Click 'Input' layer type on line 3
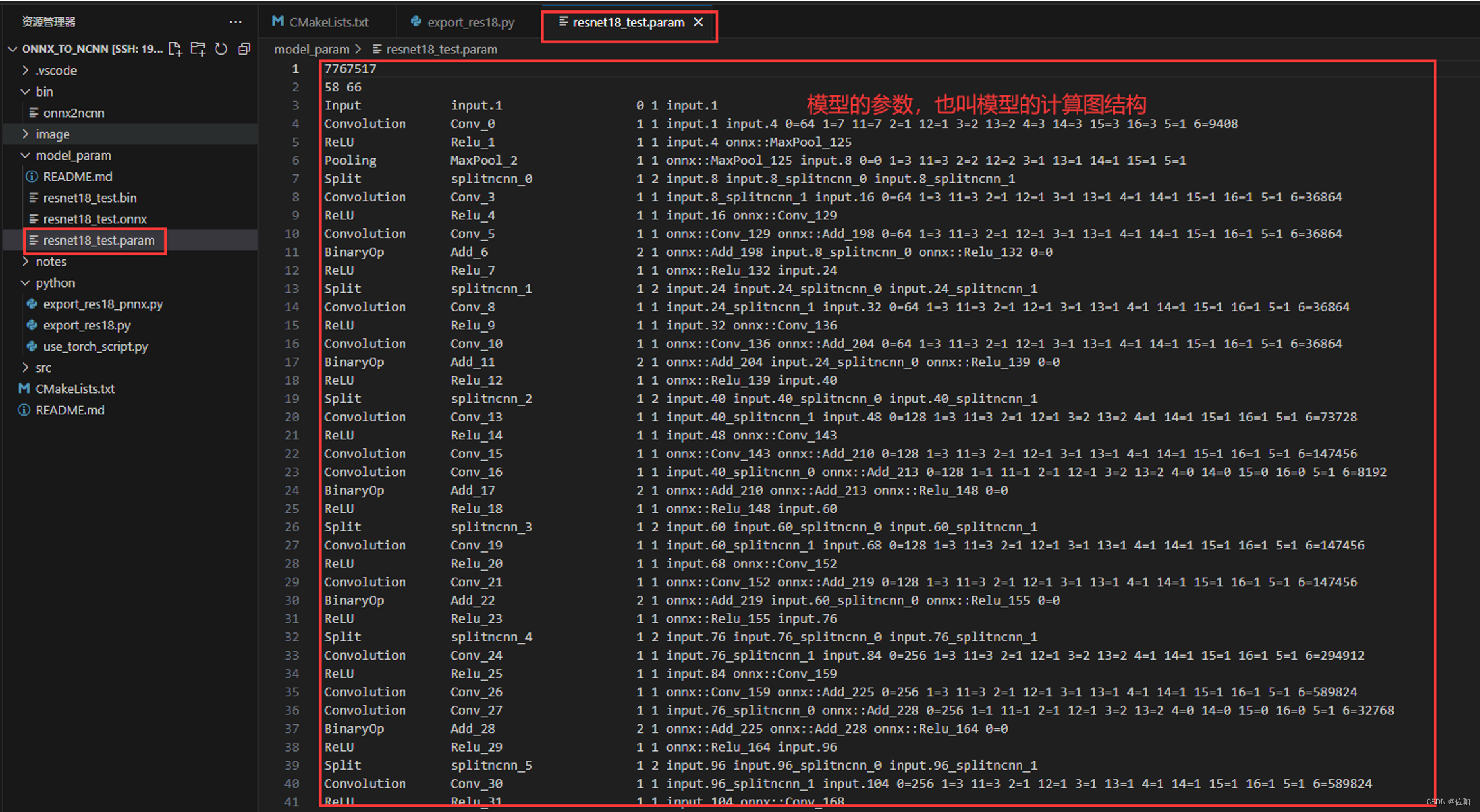Image resolution: width=1480 pixels, height=812 pixels. tap(342, 106)
